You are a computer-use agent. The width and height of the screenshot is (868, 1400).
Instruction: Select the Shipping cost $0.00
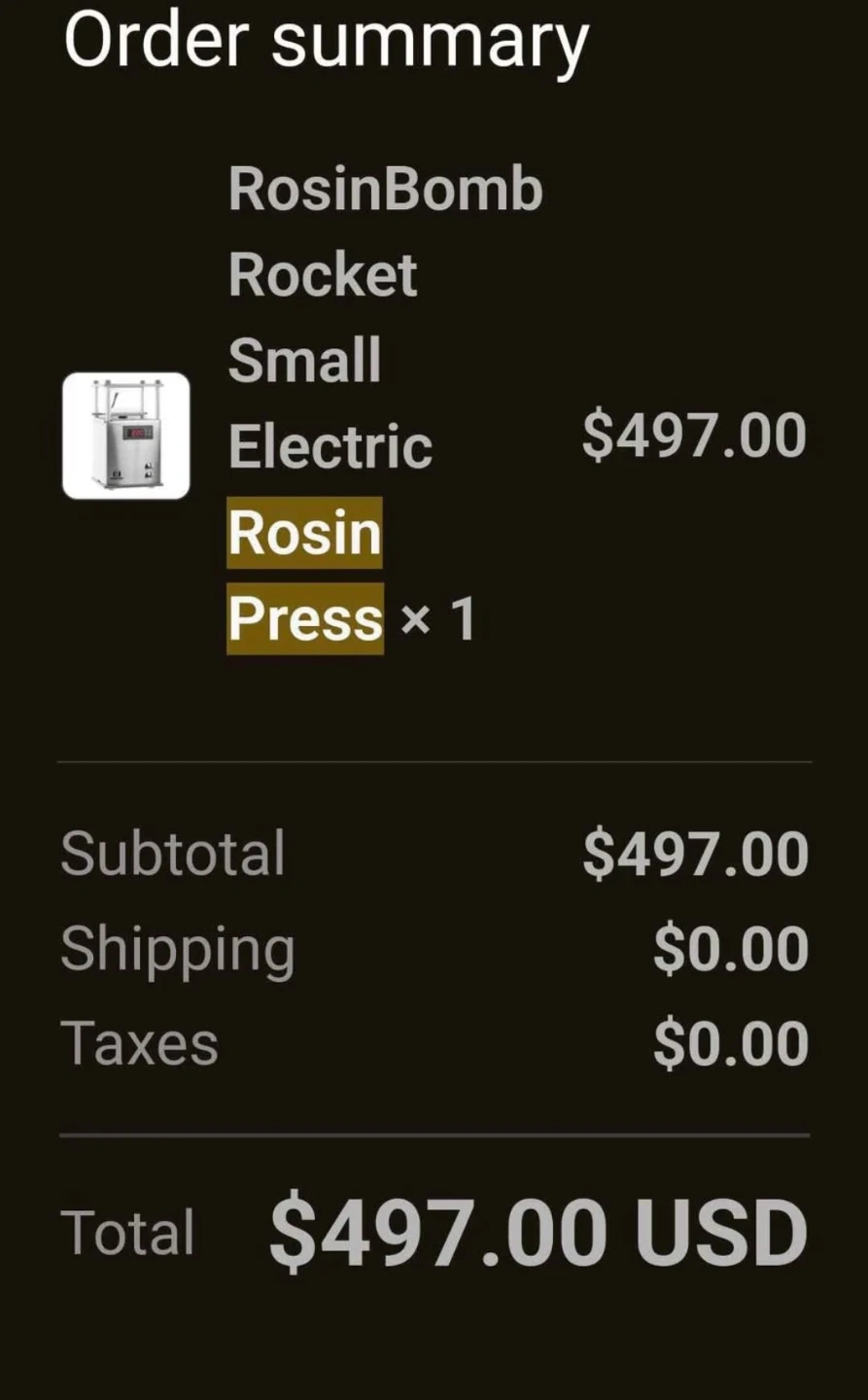[x=730, y=949]
